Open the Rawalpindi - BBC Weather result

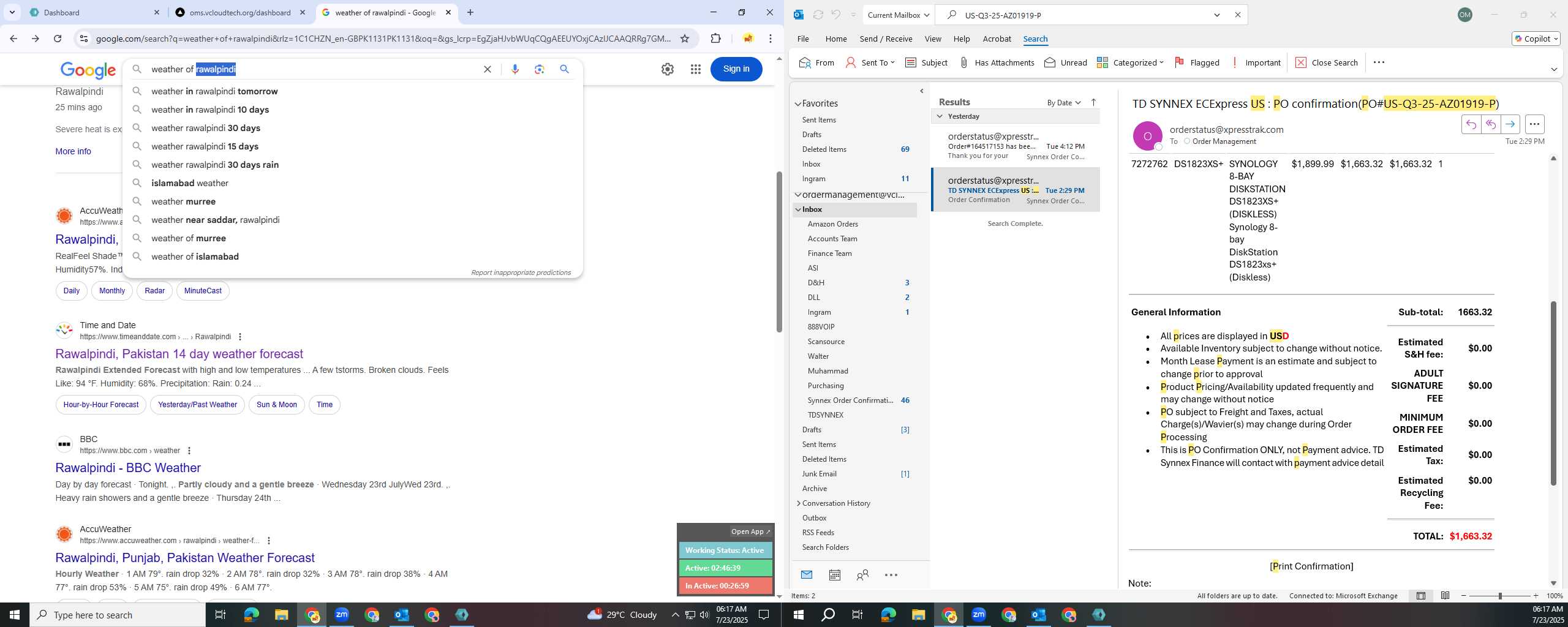[128, 468]
